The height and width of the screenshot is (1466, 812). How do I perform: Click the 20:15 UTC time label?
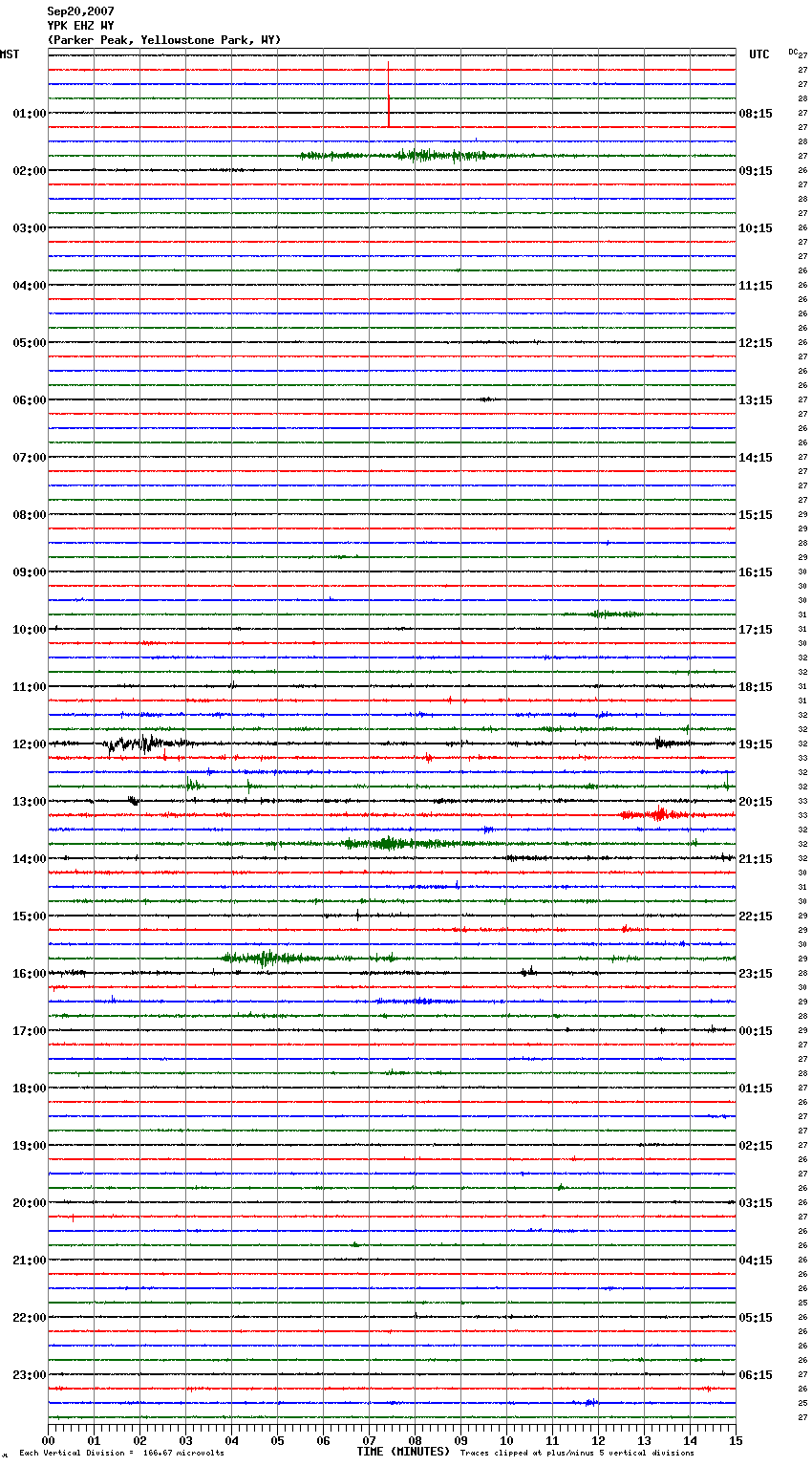coord(756,802)
